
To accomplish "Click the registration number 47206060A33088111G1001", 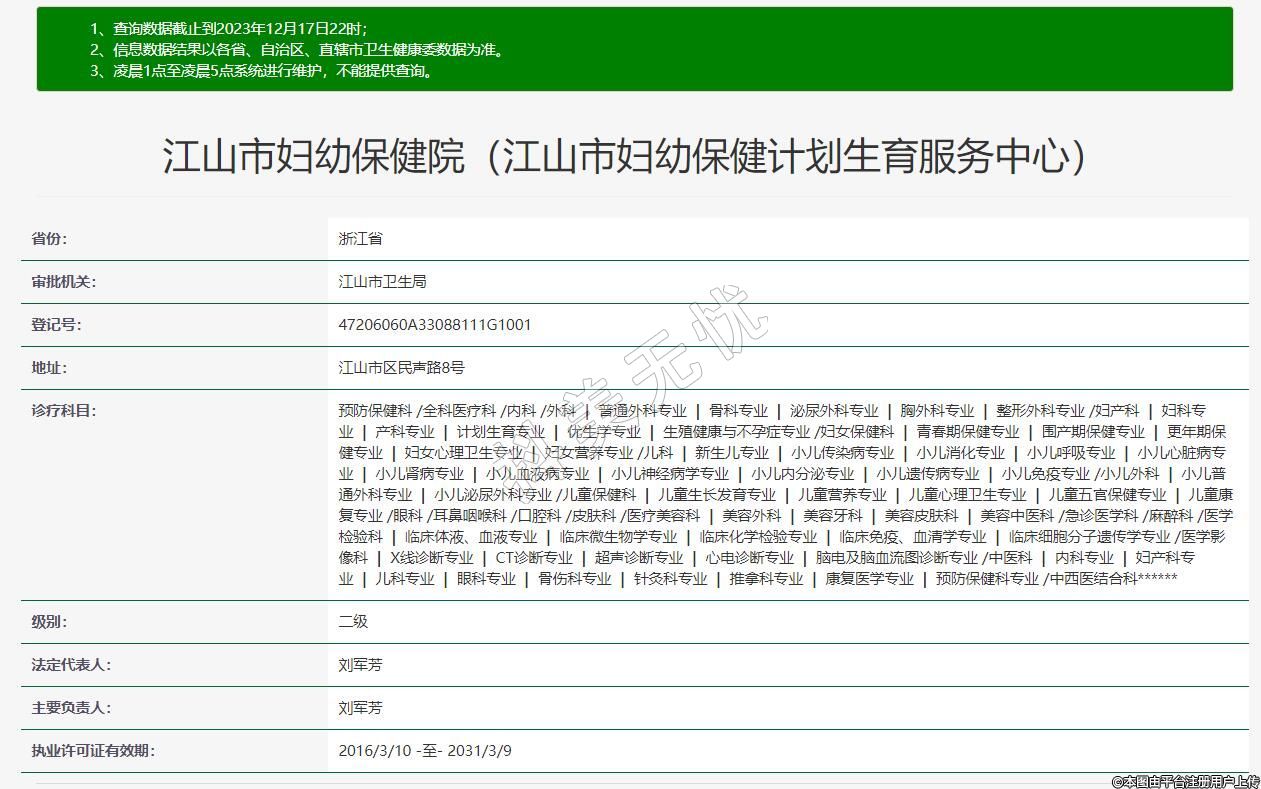I will (435, 325).
